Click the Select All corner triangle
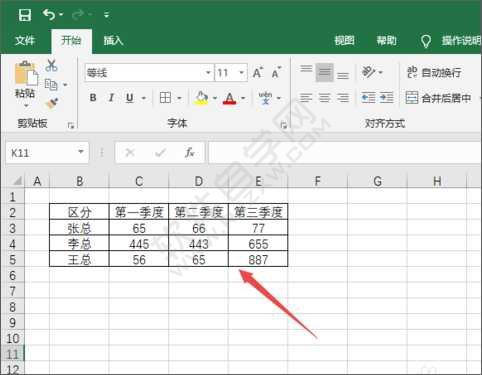The image size is (482, 375). point(17,181)
